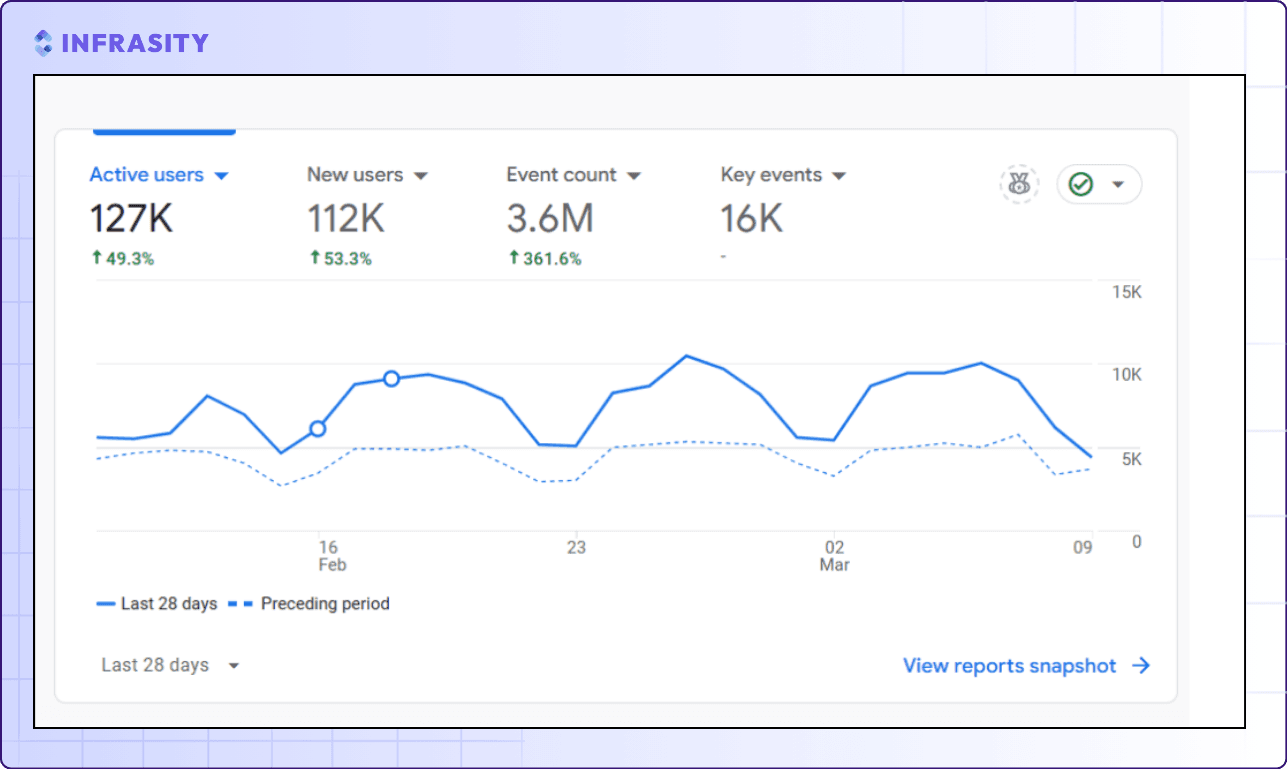Click the insights medal icon

(x=1019, y=184)
